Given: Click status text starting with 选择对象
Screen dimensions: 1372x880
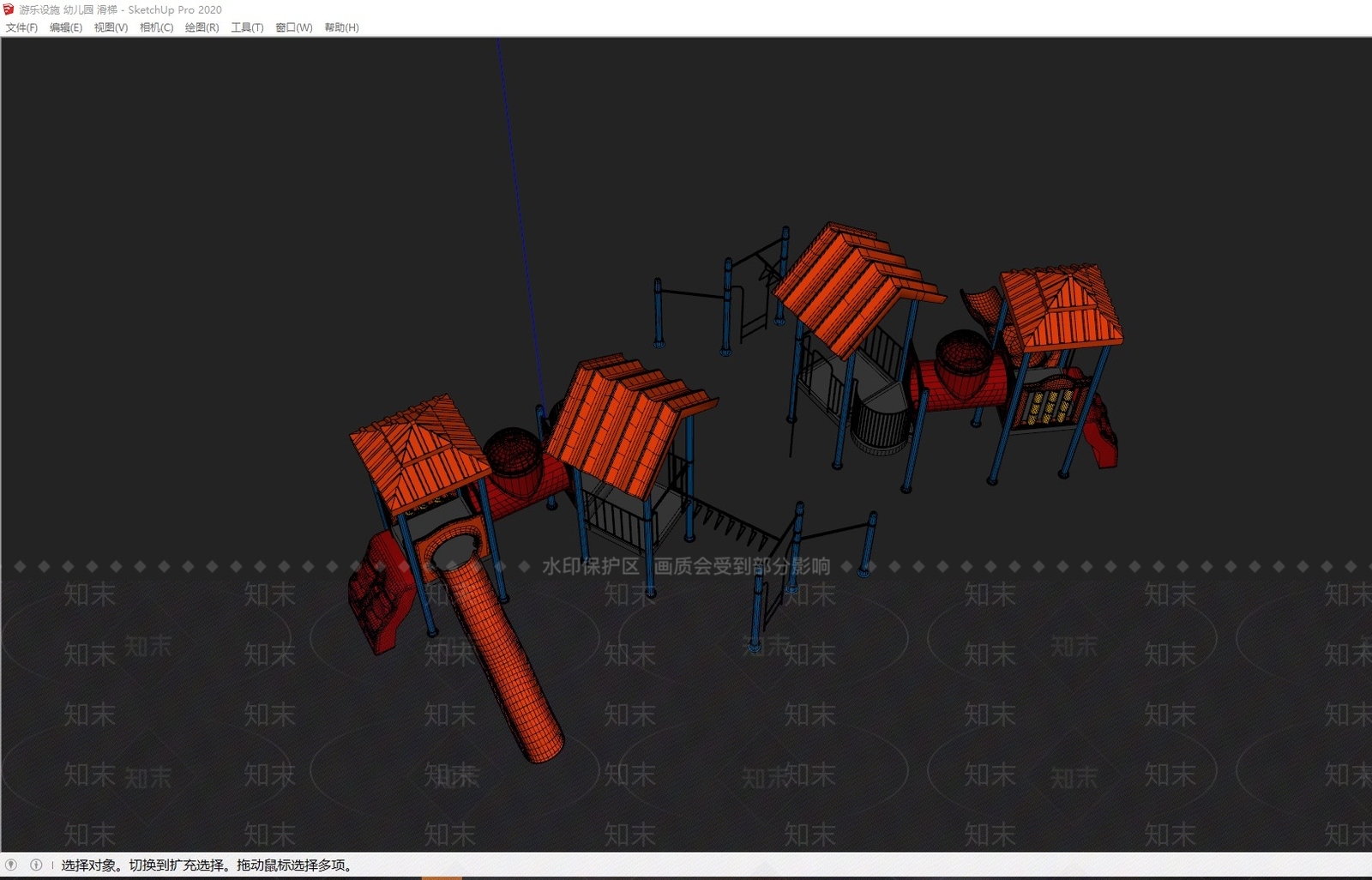Looking at the screenshot, I should (207, 865).
